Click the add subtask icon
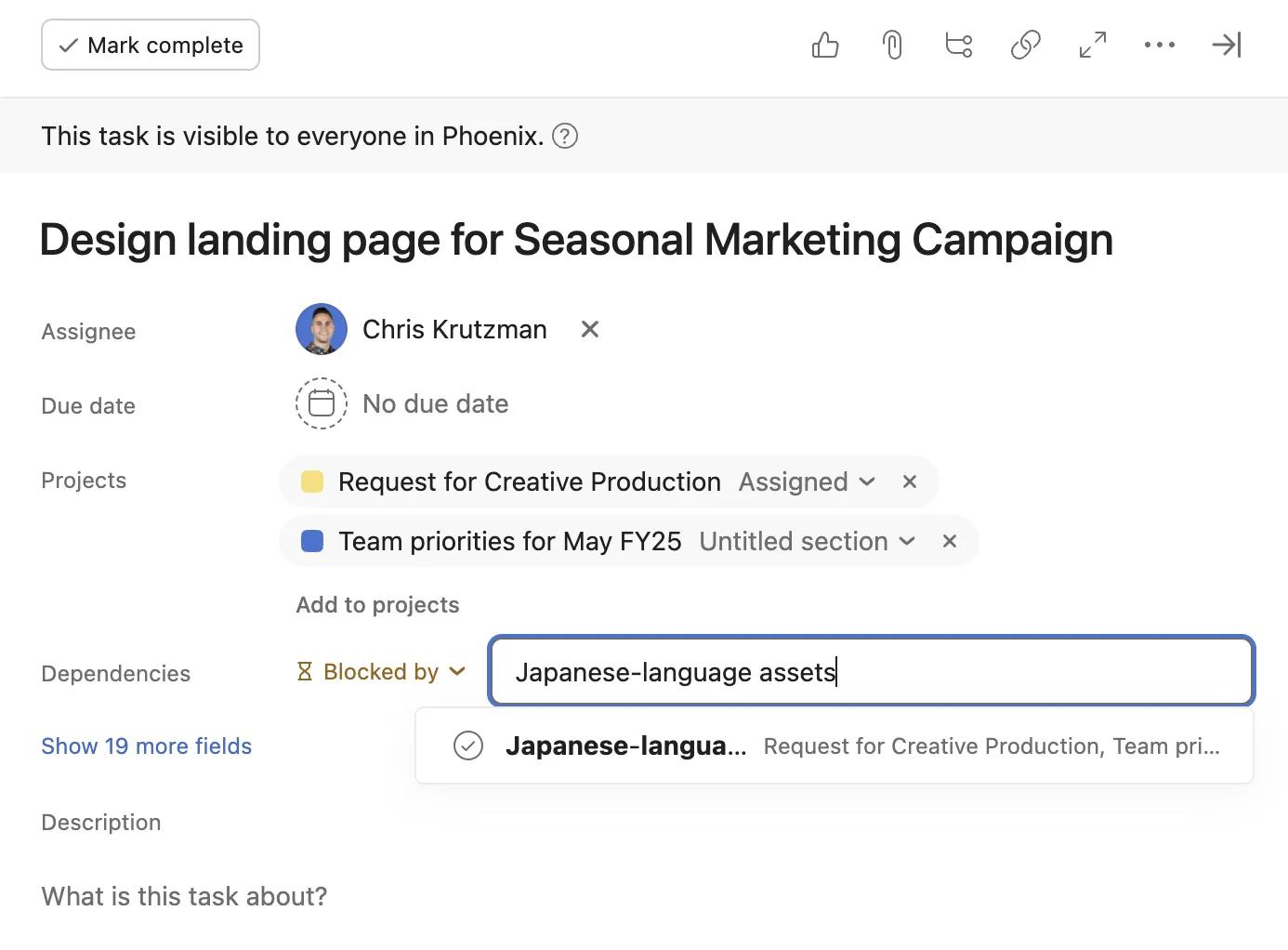This screenshot has height=950, width=1288. tap(958, 45)
